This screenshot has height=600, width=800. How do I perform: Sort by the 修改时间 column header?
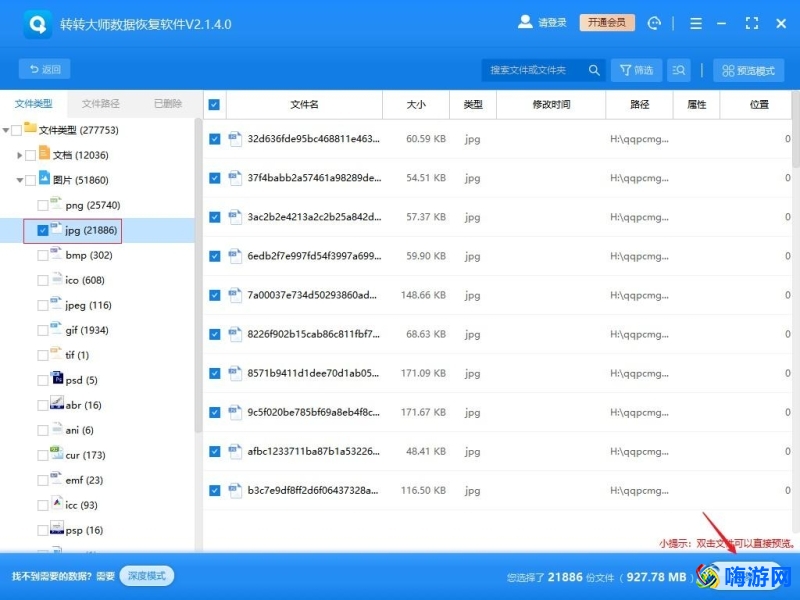tap(551, 105)
